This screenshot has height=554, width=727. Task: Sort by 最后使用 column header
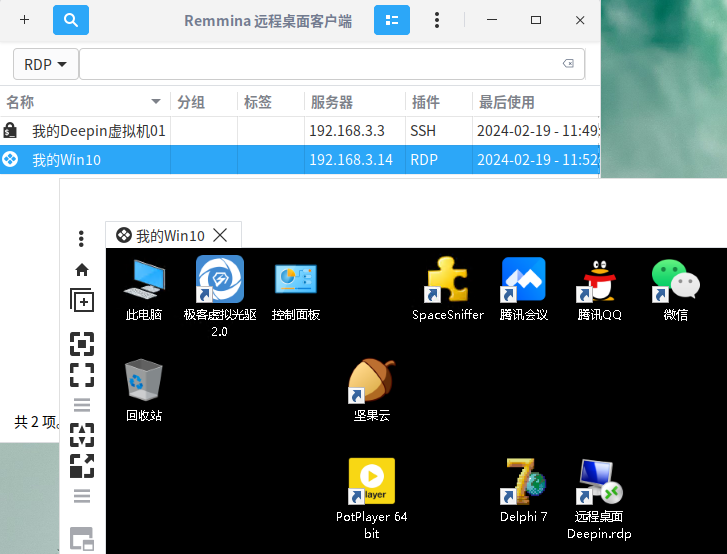pos(536,102)
